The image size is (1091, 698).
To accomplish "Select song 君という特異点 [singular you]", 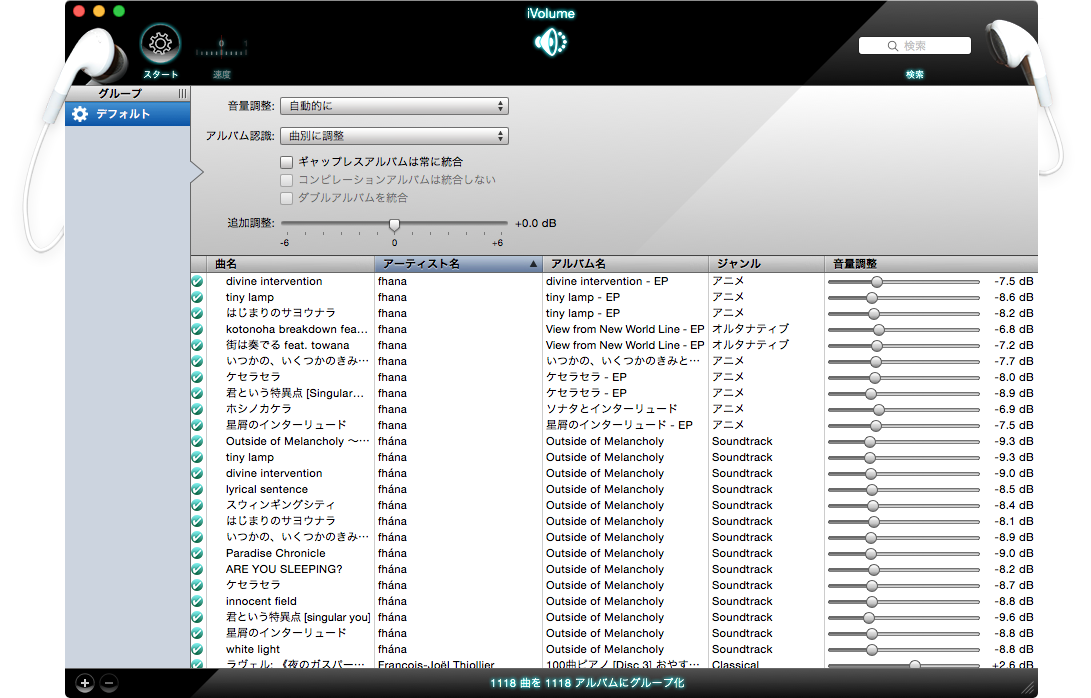I will [x=298, y=617].
